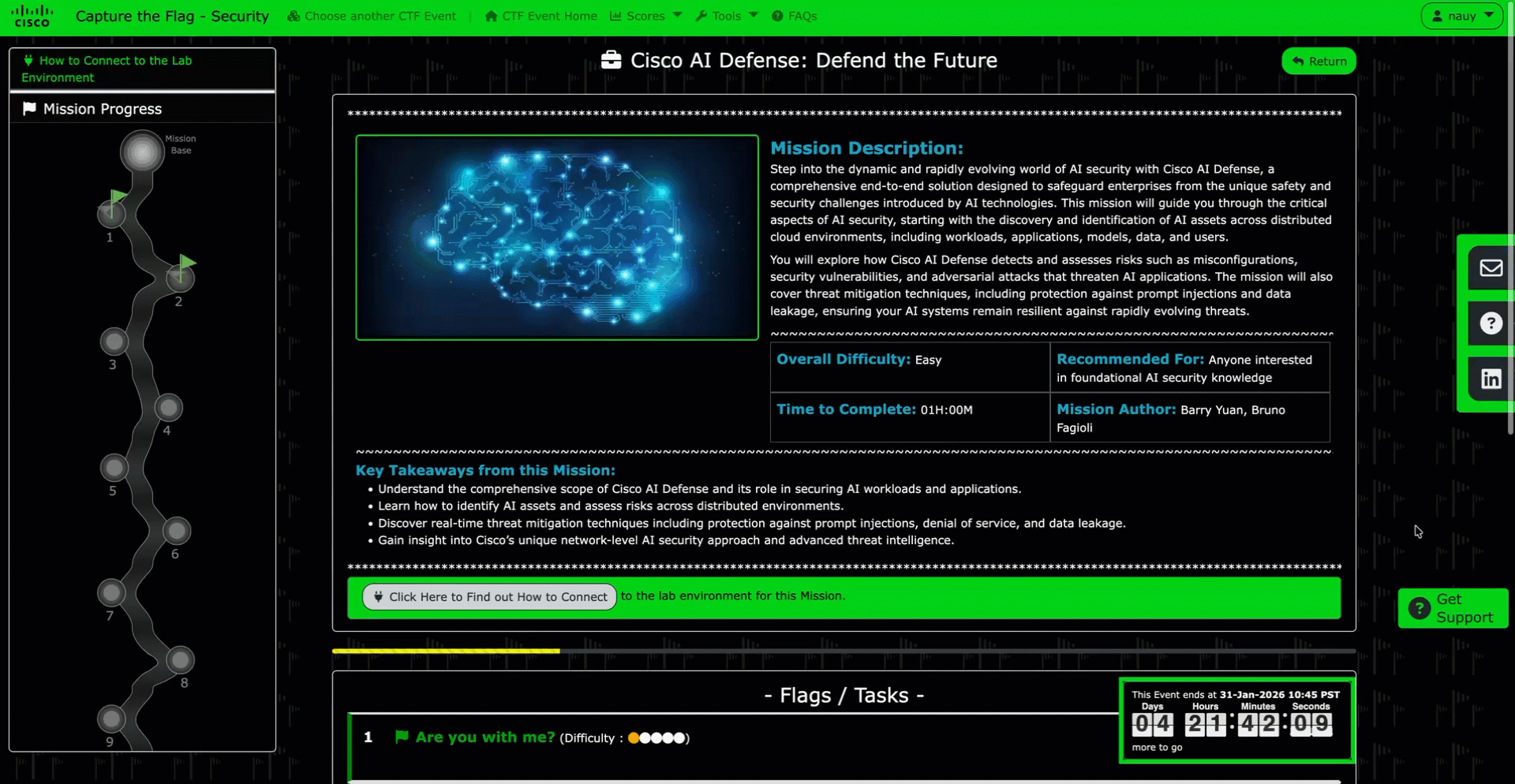Click the house icon beside CTF Event Home

pos(491,16)
